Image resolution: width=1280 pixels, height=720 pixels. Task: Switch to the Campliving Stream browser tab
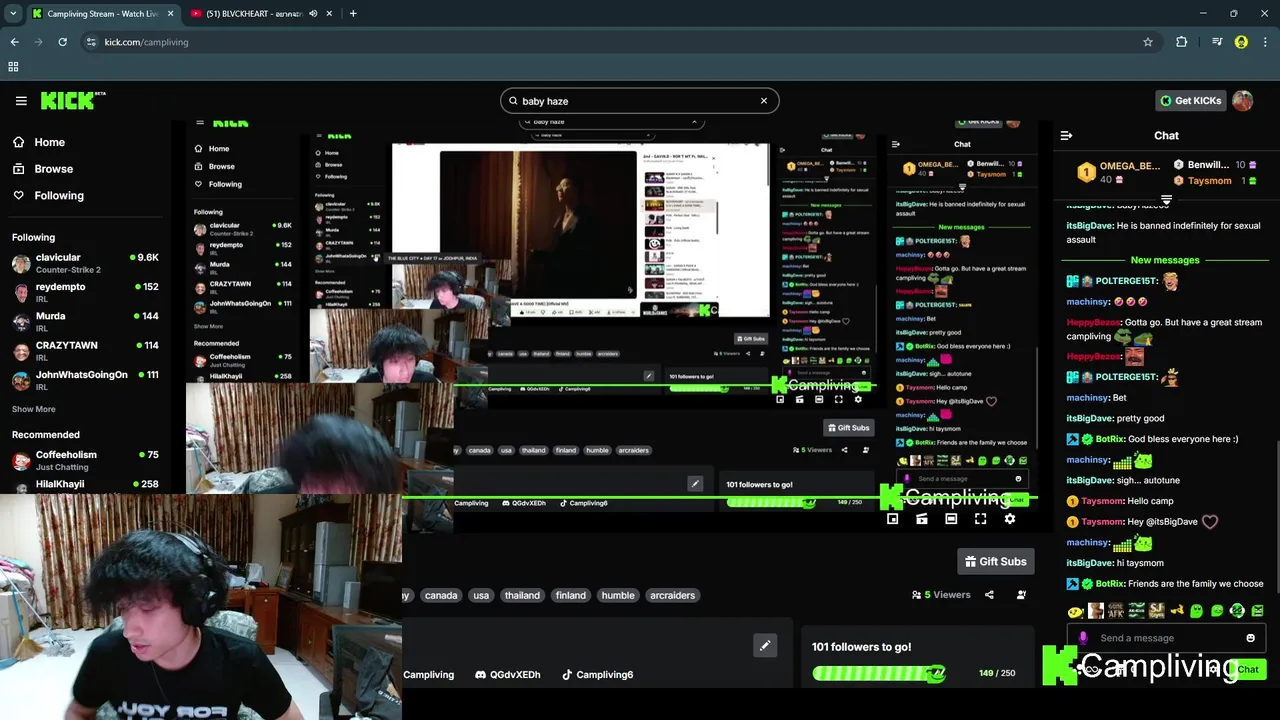coord(103,14)
